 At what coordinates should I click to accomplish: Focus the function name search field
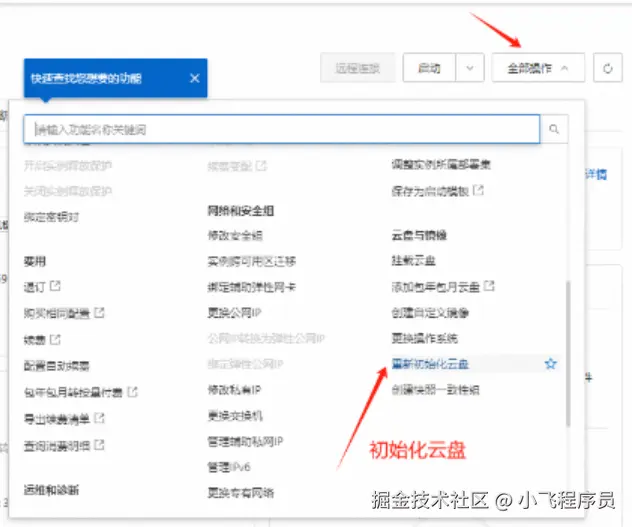[x=282, y=129]
